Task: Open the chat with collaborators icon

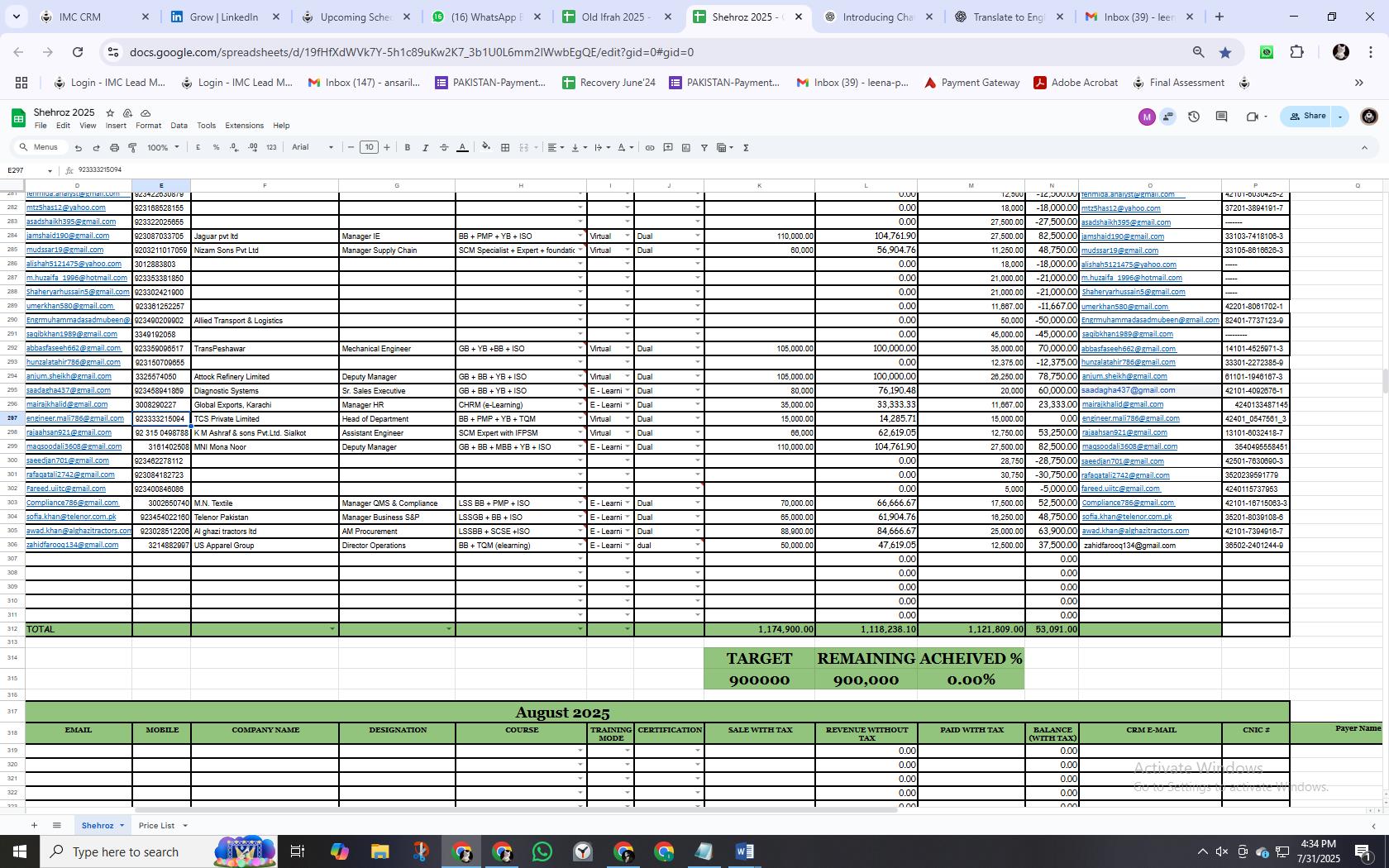Action: (x=1168, y=117)
